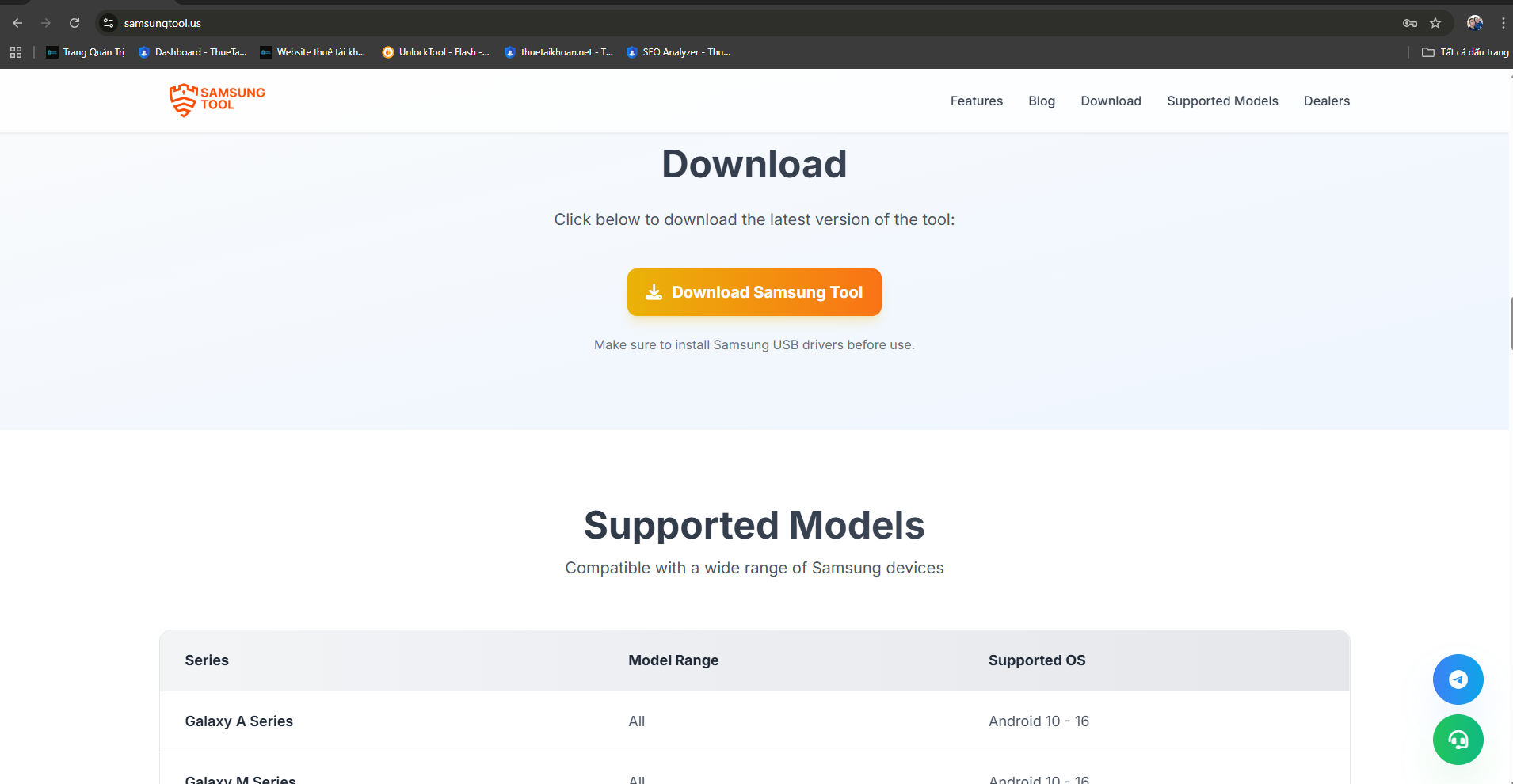Click the Supported Models section heading

754,525
